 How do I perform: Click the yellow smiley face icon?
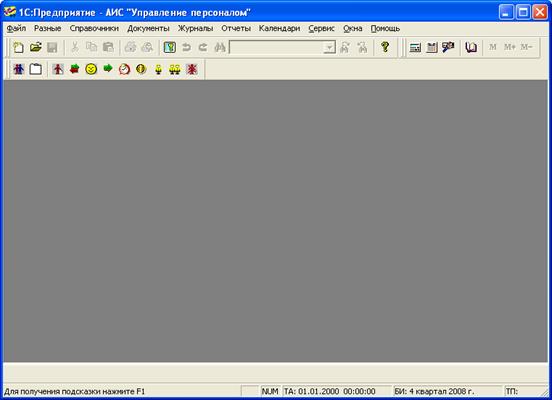pyautogui.click(x=91, y=69)
